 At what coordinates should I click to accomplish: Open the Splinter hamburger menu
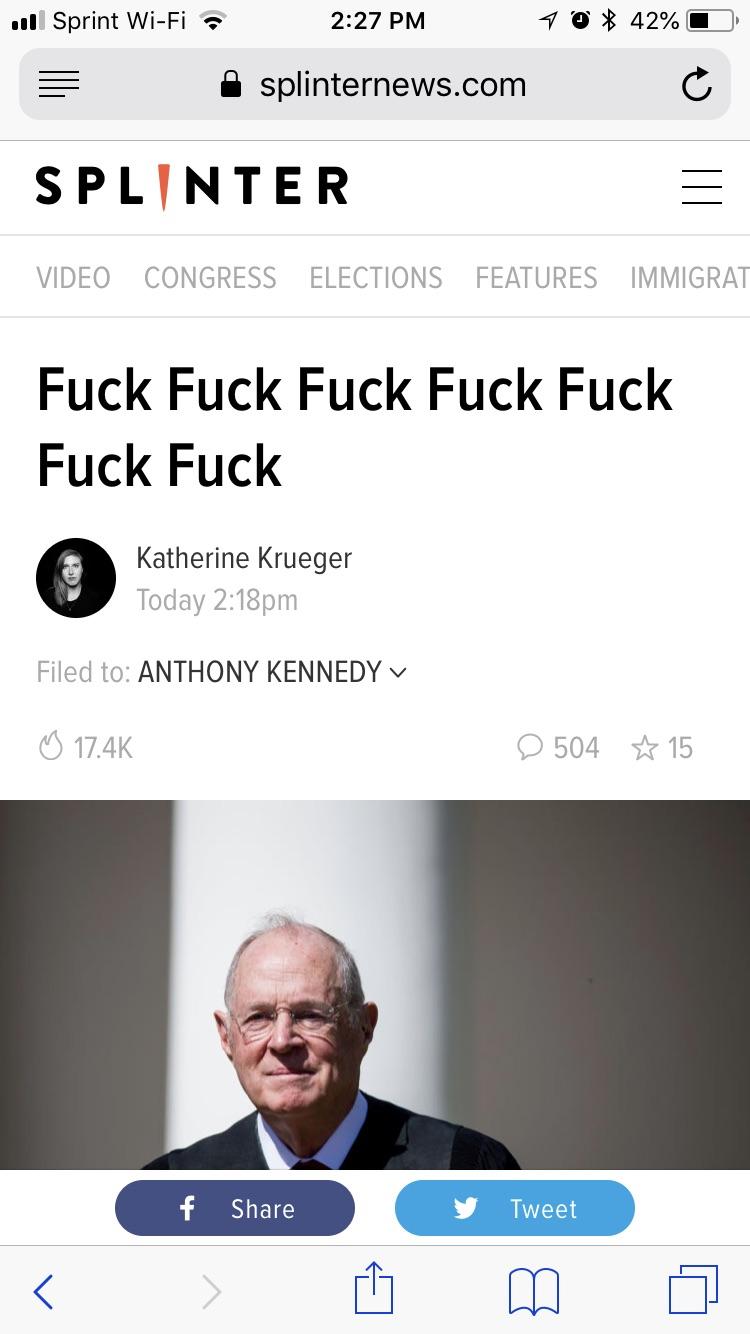point(702,187)
